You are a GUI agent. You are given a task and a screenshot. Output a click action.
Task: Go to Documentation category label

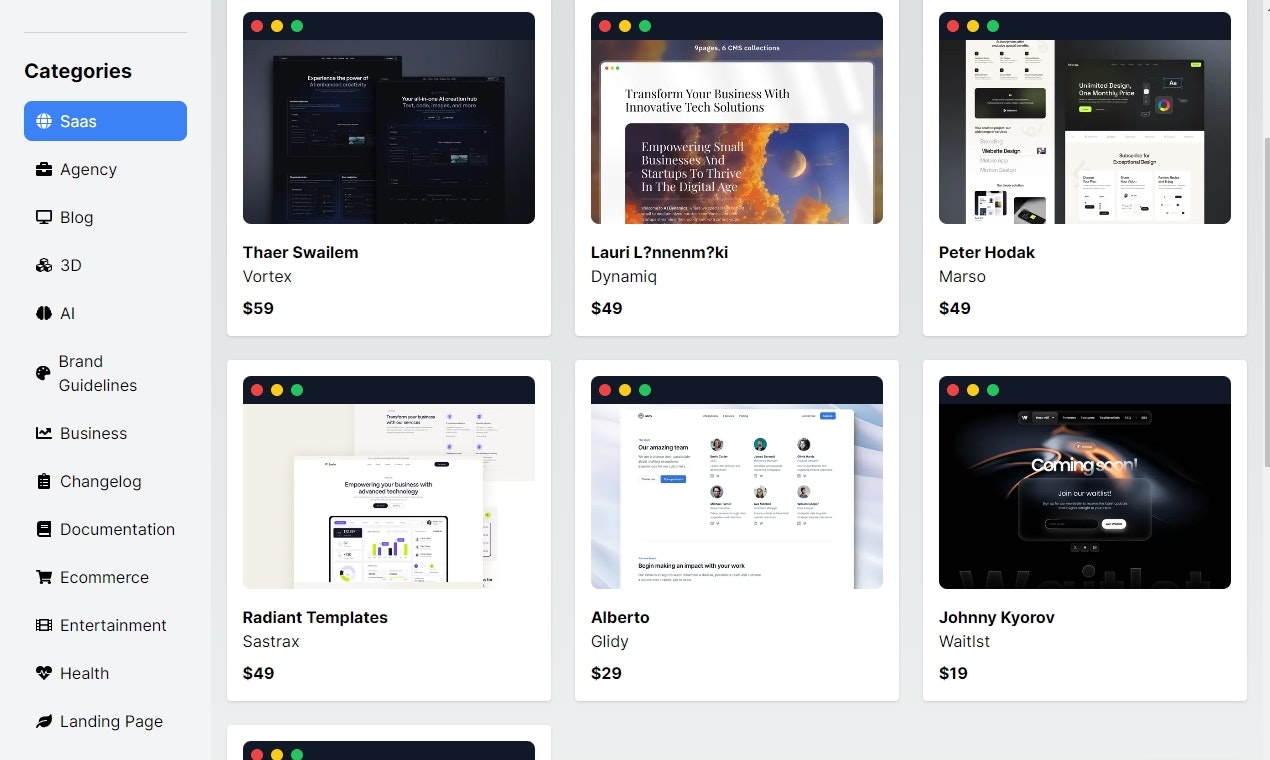tap(117, 529)
